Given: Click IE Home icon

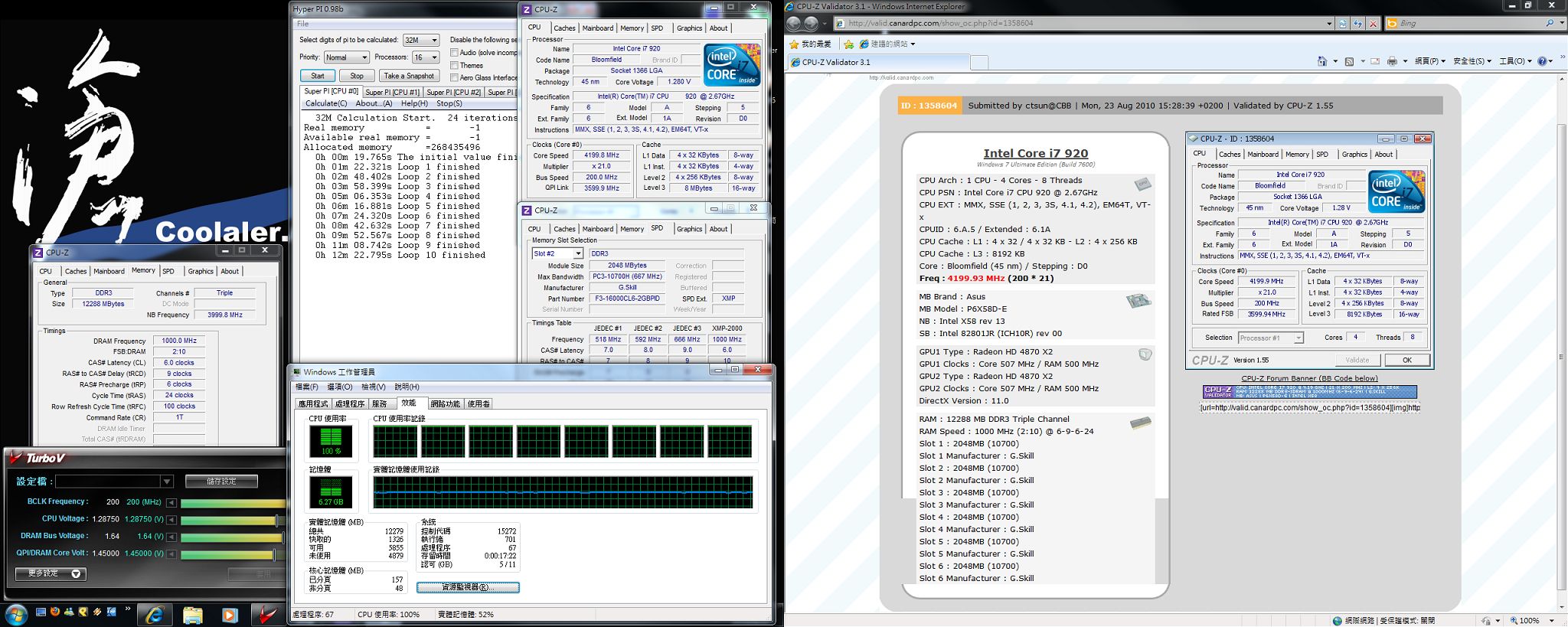Looking at the screenshot, I should click(1322, 61).
